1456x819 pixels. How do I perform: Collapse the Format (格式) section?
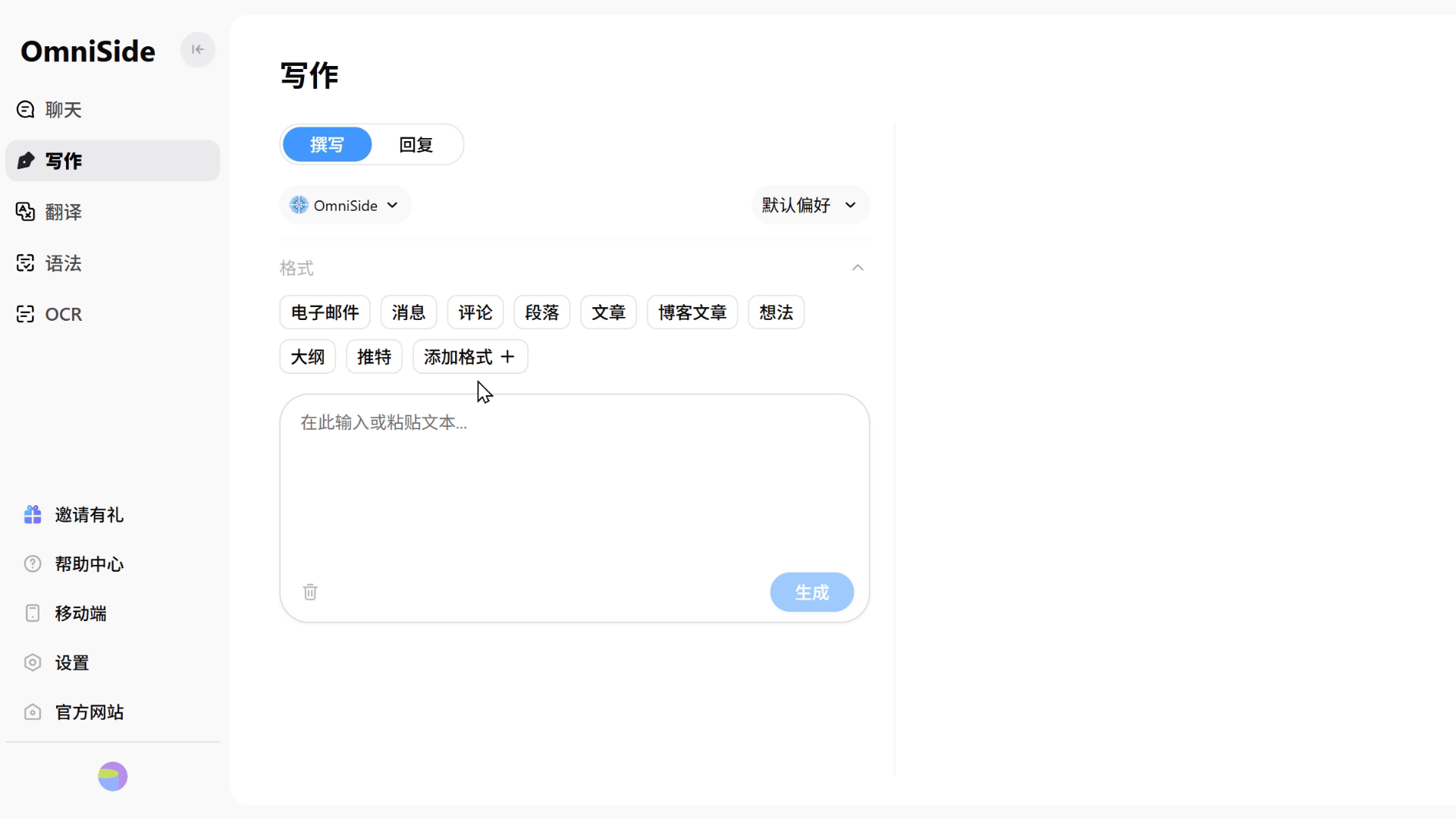point(858,268)
